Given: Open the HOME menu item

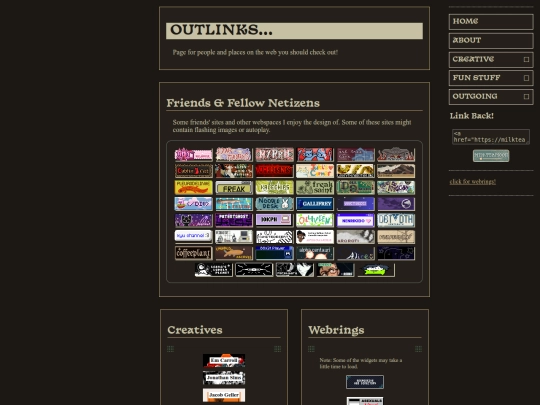Looking at the screenshot, I should coord(491,22).
